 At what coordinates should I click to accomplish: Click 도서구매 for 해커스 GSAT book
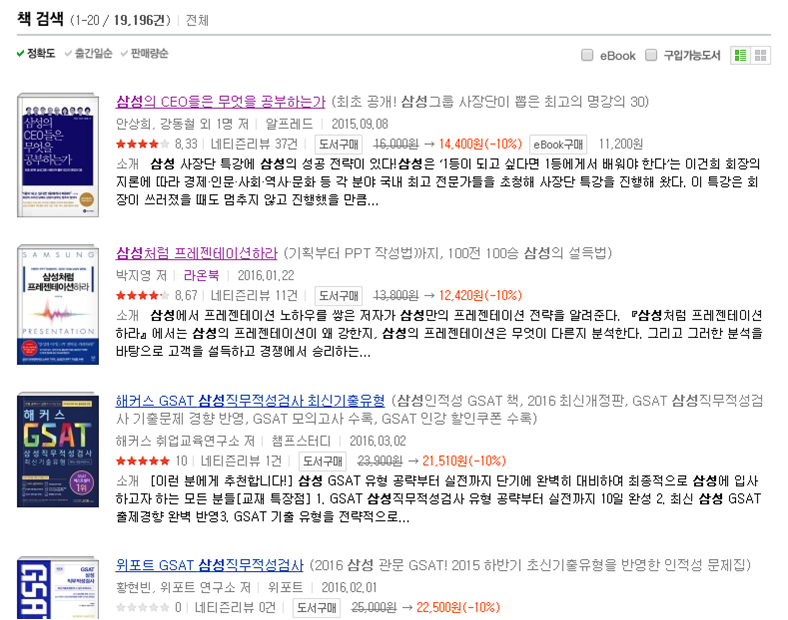[323, 461]
